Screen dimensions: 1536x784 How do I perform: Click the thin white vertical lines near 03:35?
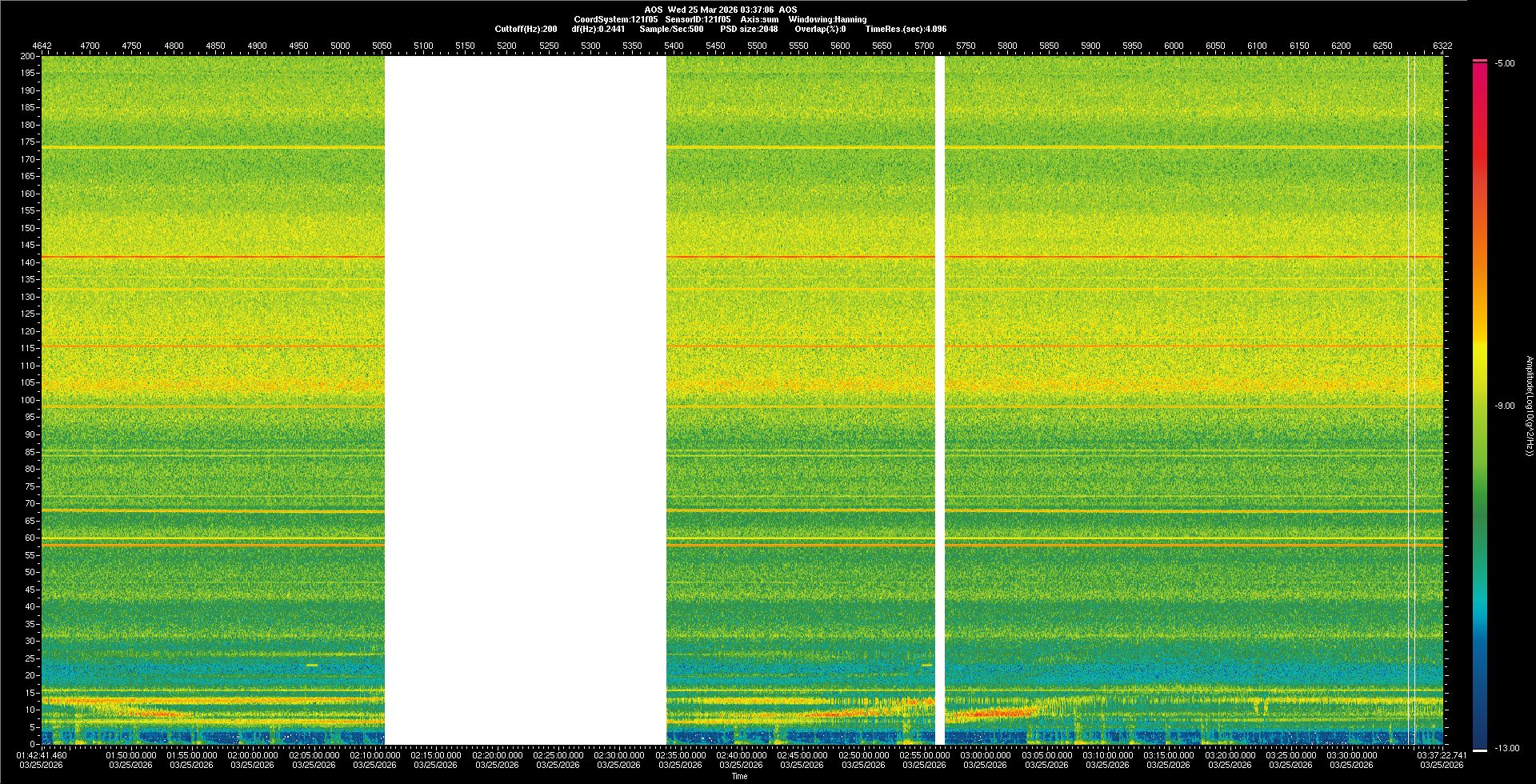(1412, 400)
